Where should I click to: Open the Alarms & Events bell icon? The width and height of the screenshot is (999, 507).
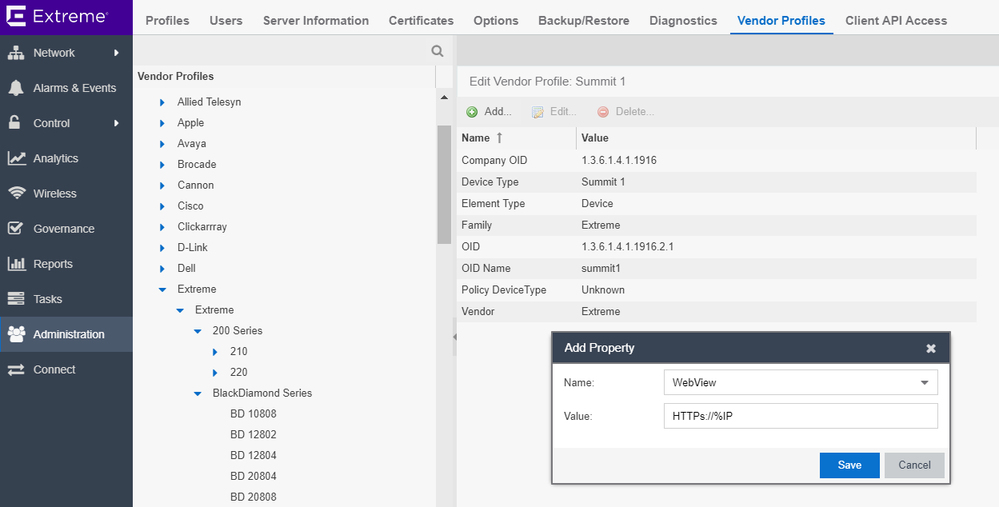tap(16, 88)
